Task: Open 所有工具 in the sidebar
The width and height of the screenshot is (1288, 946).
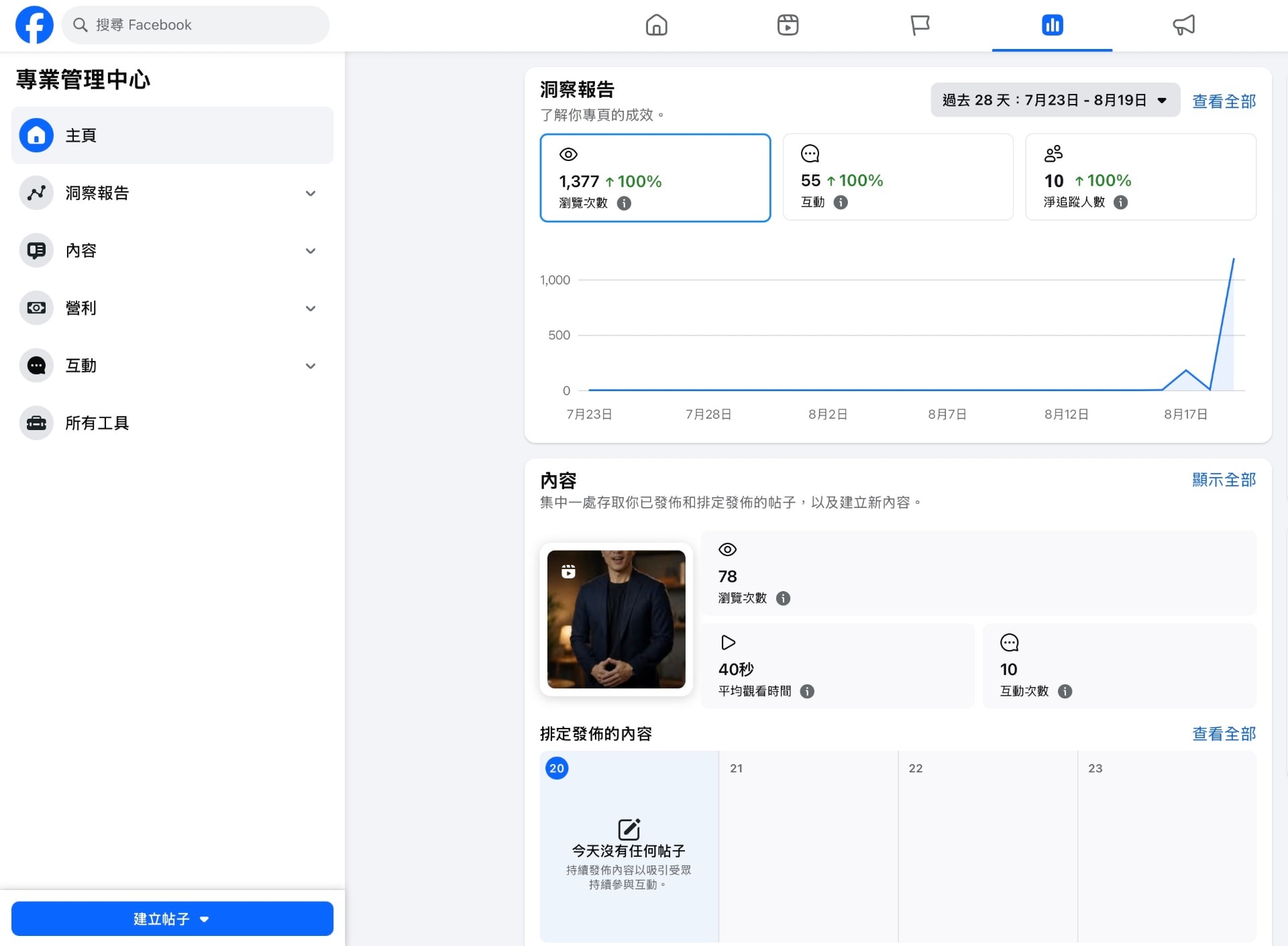Action: 172,423
